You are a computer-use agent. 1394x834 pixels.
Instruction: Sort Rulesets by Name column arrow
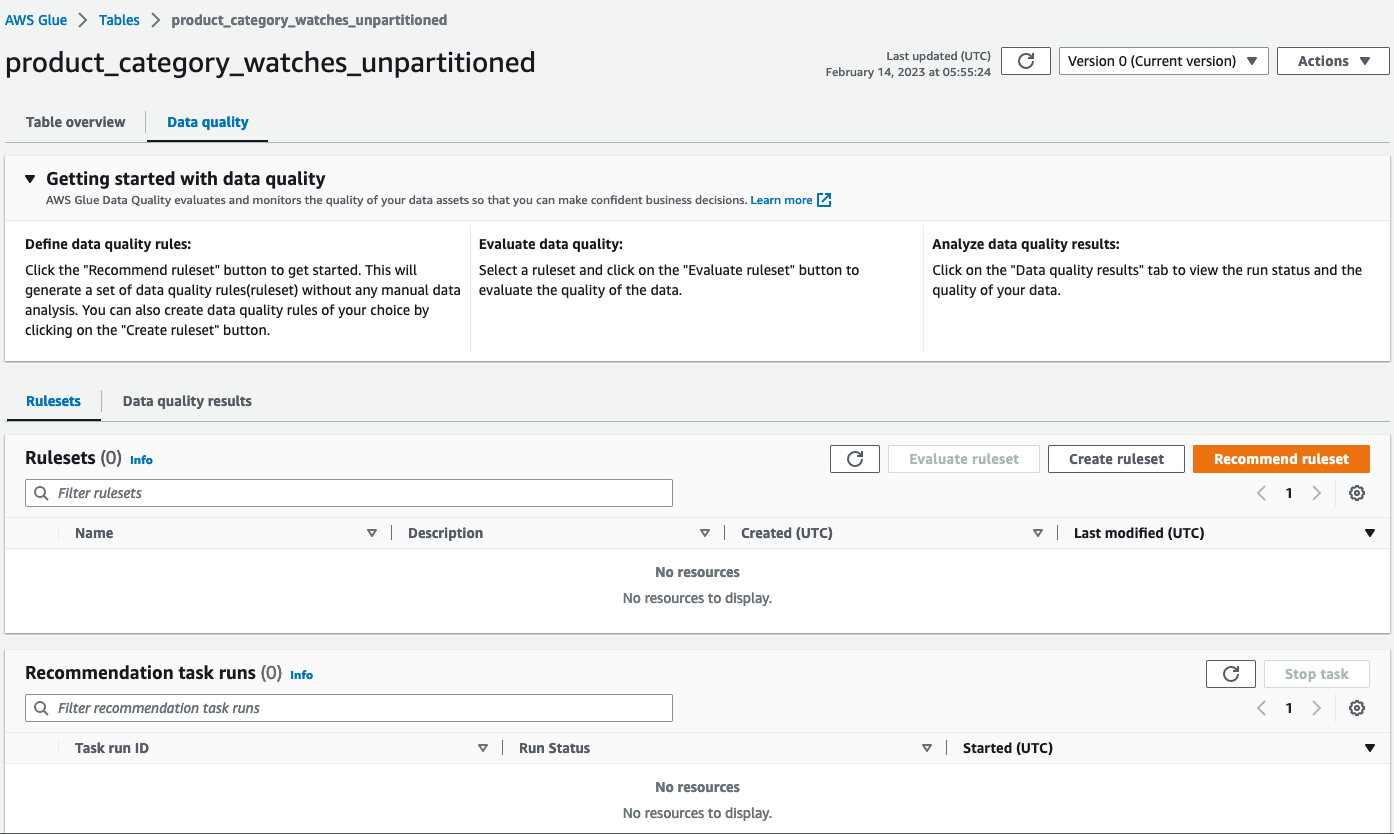point(372,533)
